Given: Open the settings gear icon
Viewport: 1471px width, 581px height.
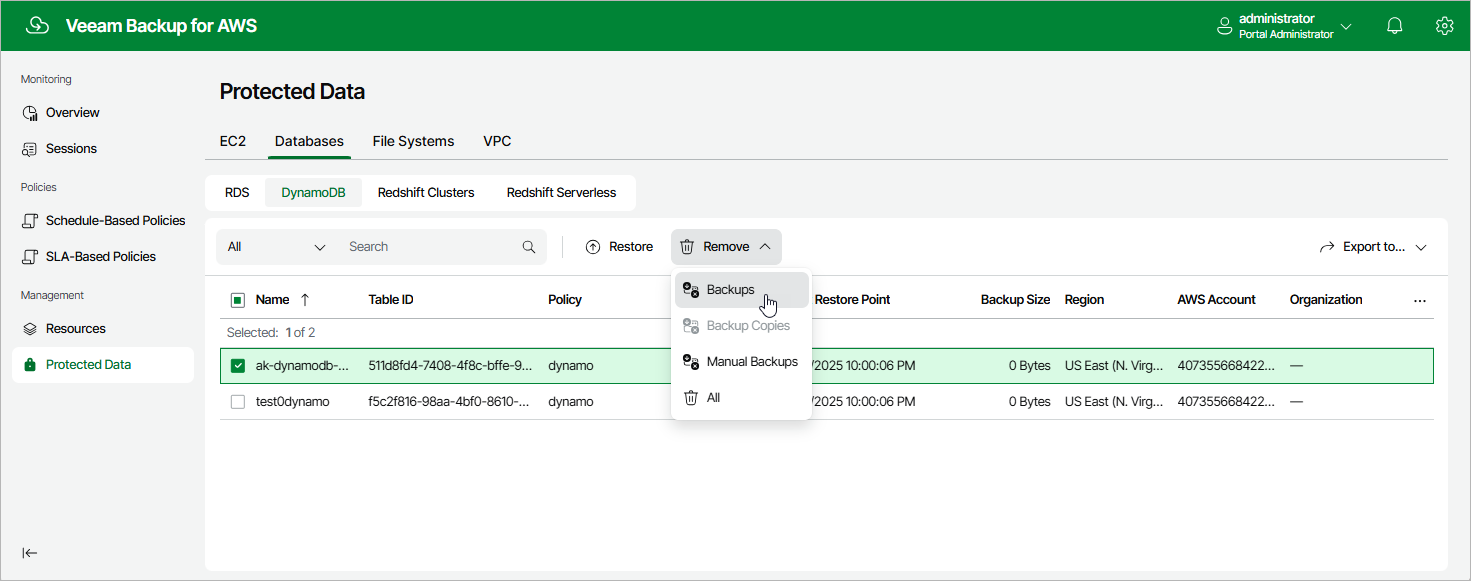Looking at the screenshot, I should (1444, 26).
